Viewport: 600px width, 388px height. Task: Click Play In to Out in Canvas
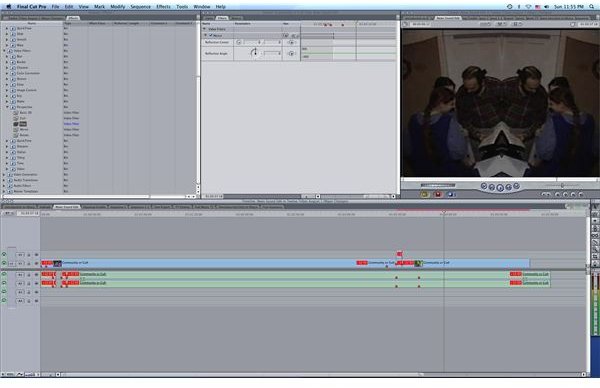(492, 187)
